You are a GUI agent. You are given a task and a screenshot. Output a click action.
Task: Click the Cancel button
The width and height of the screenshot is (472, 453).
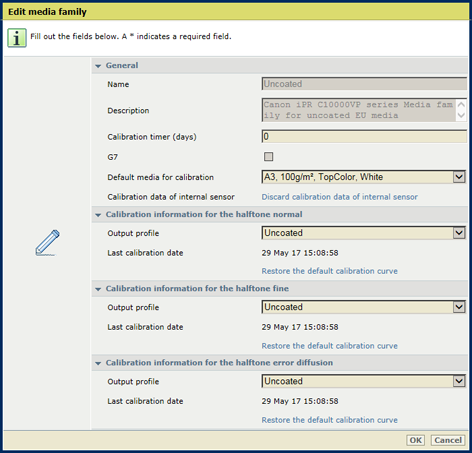coord(448,440)
